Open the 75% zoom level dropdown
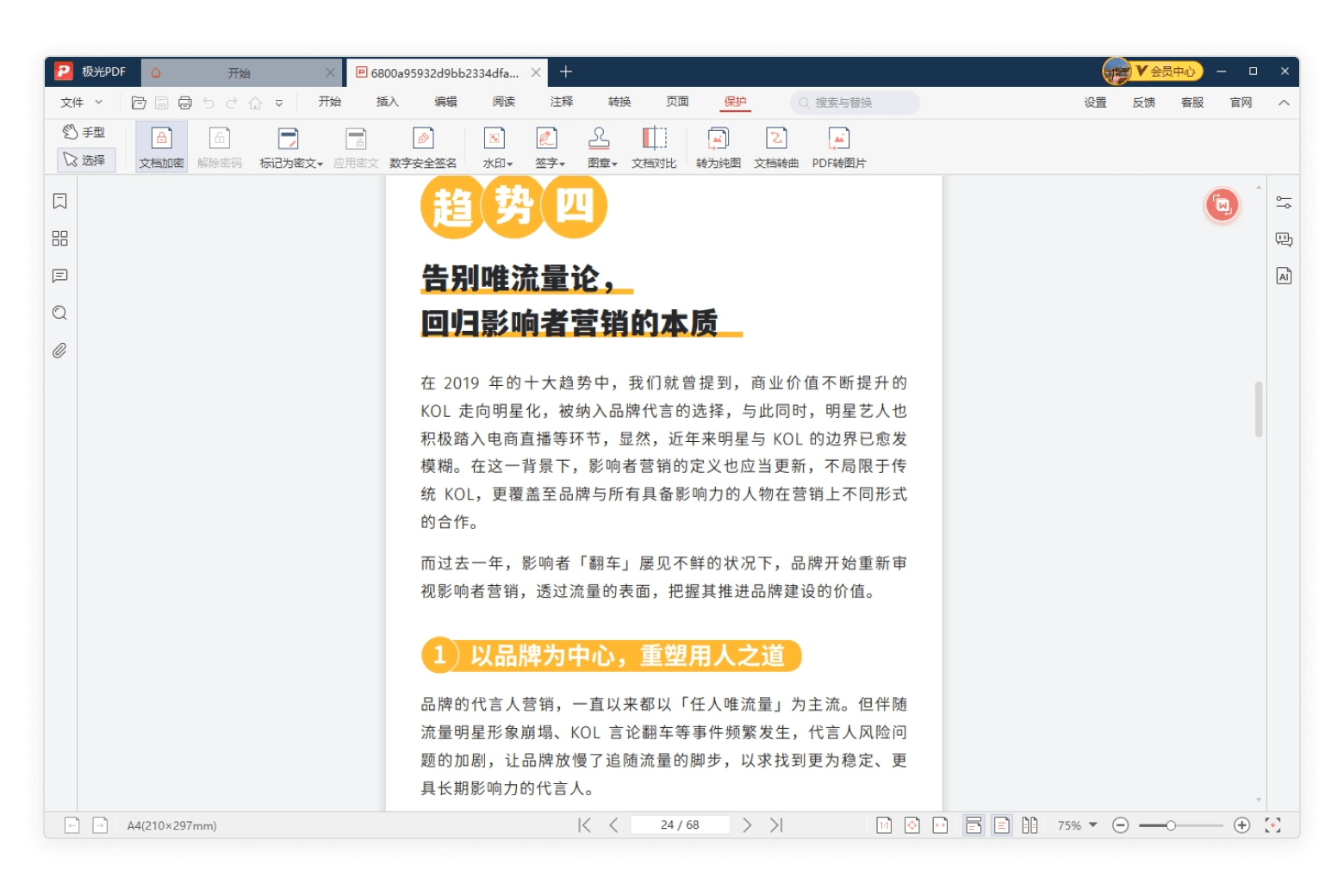Image resolution: width=1344 pixels, height=896 pixels. click(1077, 825)
